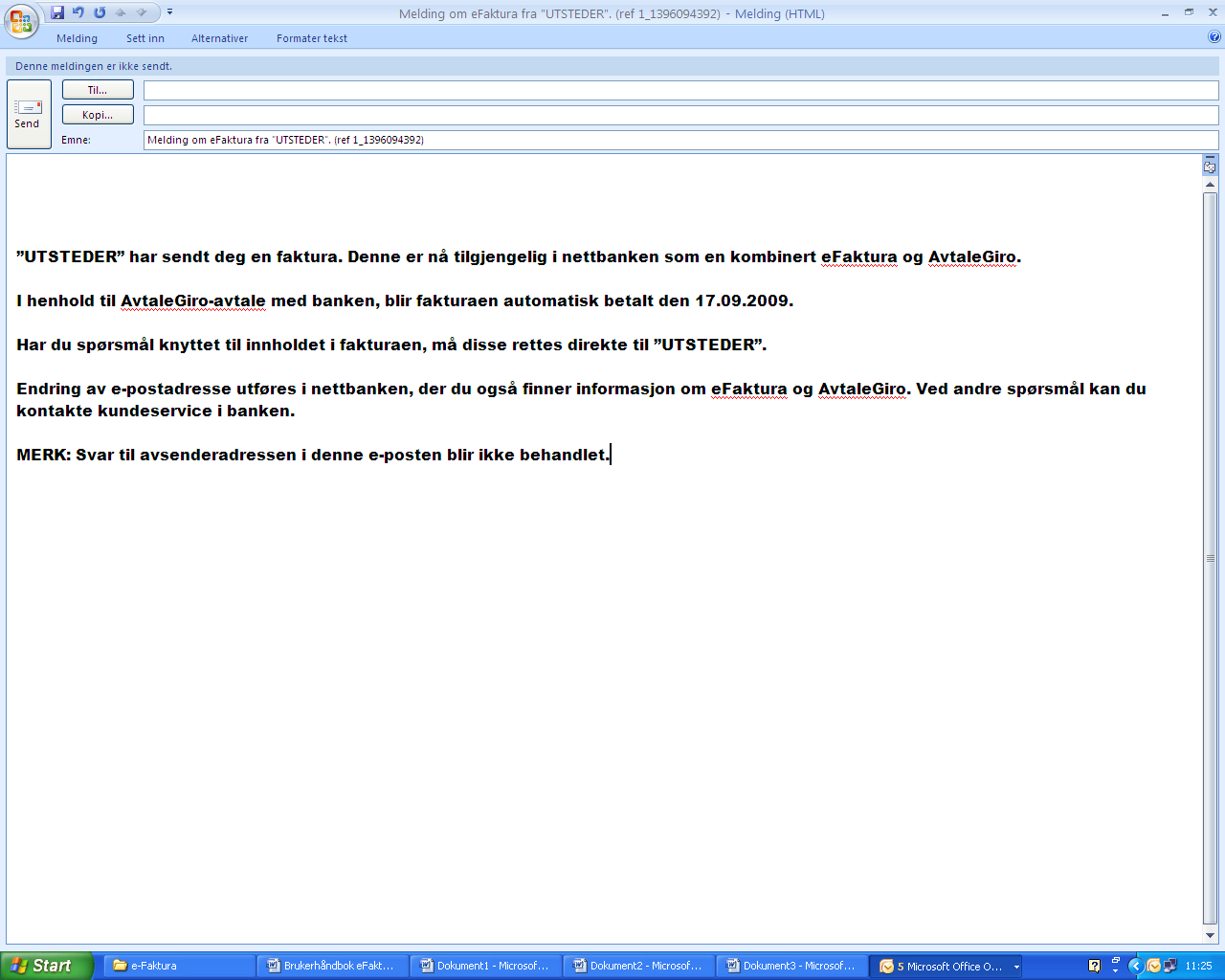The image size is (1225, 980).
Task: Save the message using floppy icon
Action: pyautogui.click(x=57, y=12)
